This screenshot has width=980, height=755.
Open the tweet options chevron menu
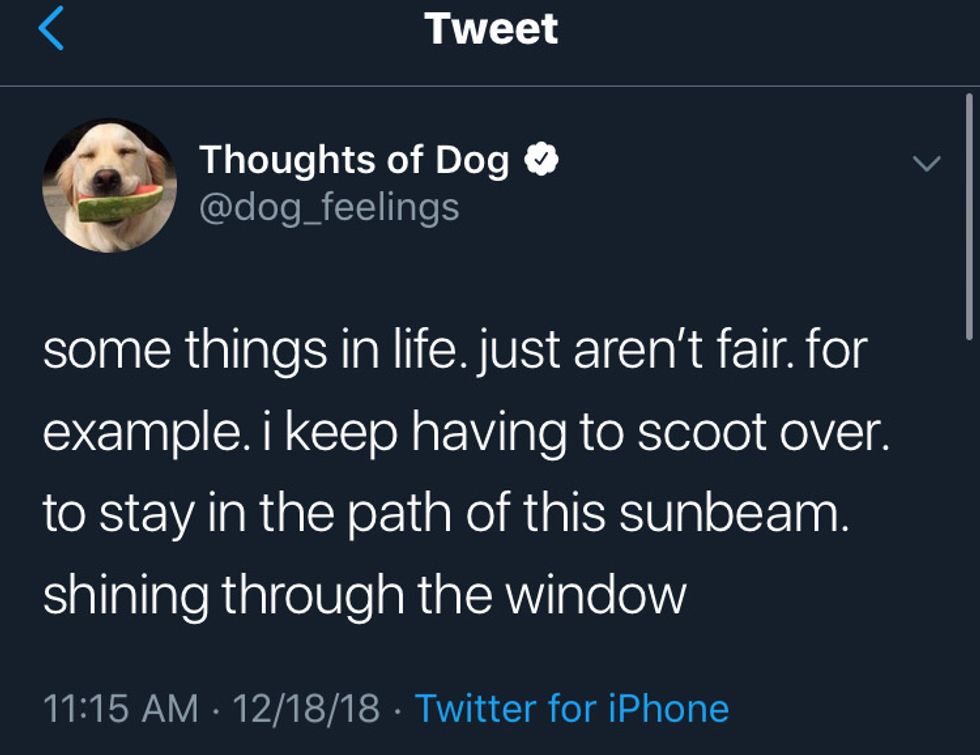(927, 163)
